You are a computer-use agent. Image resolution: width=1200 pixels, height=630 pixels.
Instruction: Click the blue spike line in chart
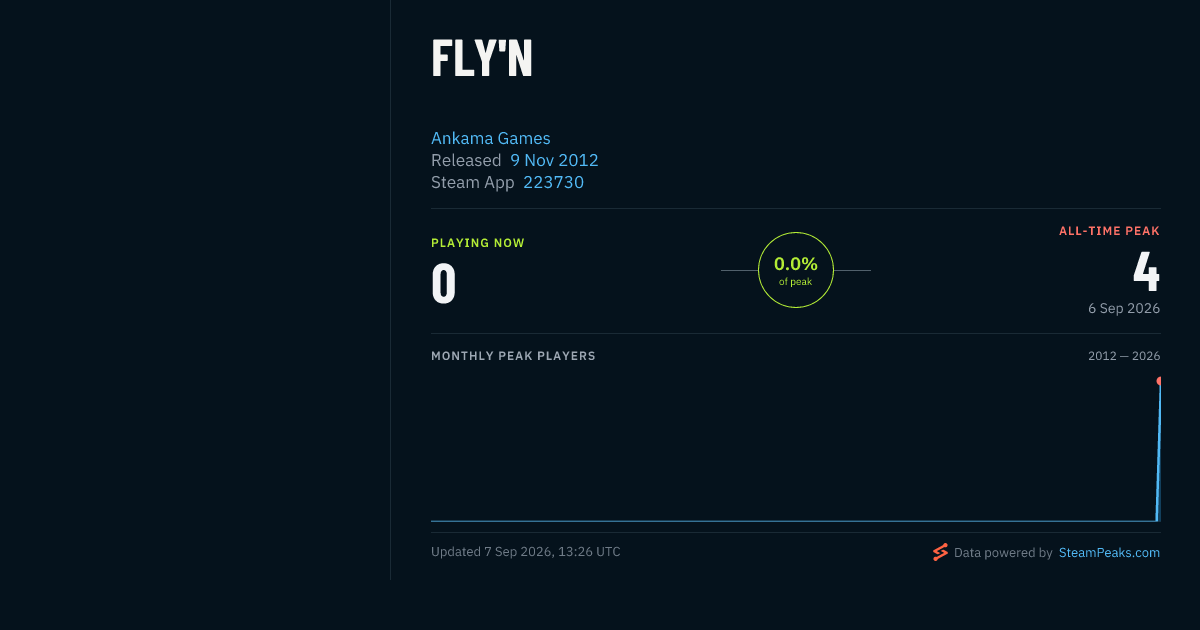1158,450
